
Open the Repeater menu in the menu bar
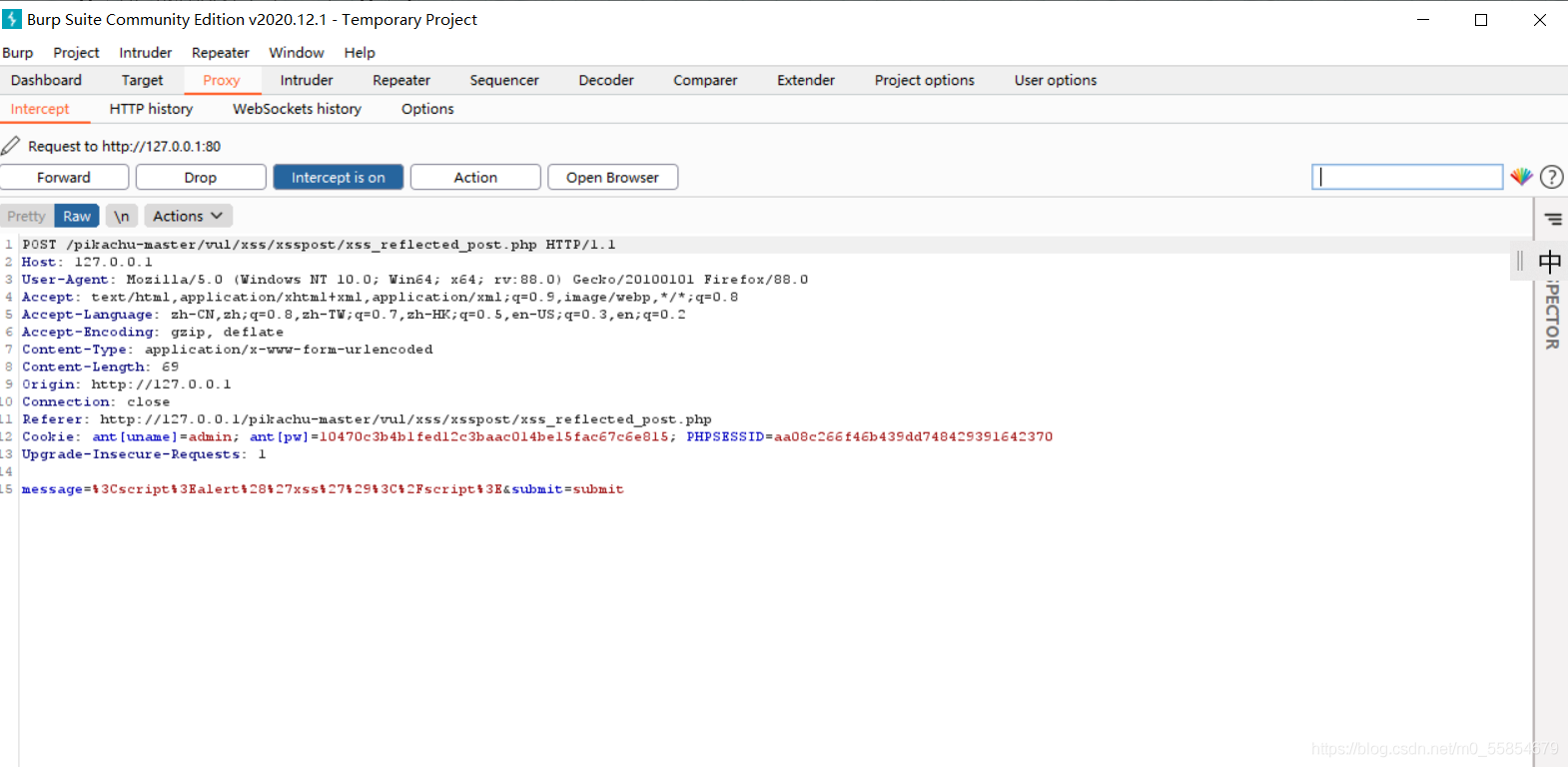tap(221, 52)
